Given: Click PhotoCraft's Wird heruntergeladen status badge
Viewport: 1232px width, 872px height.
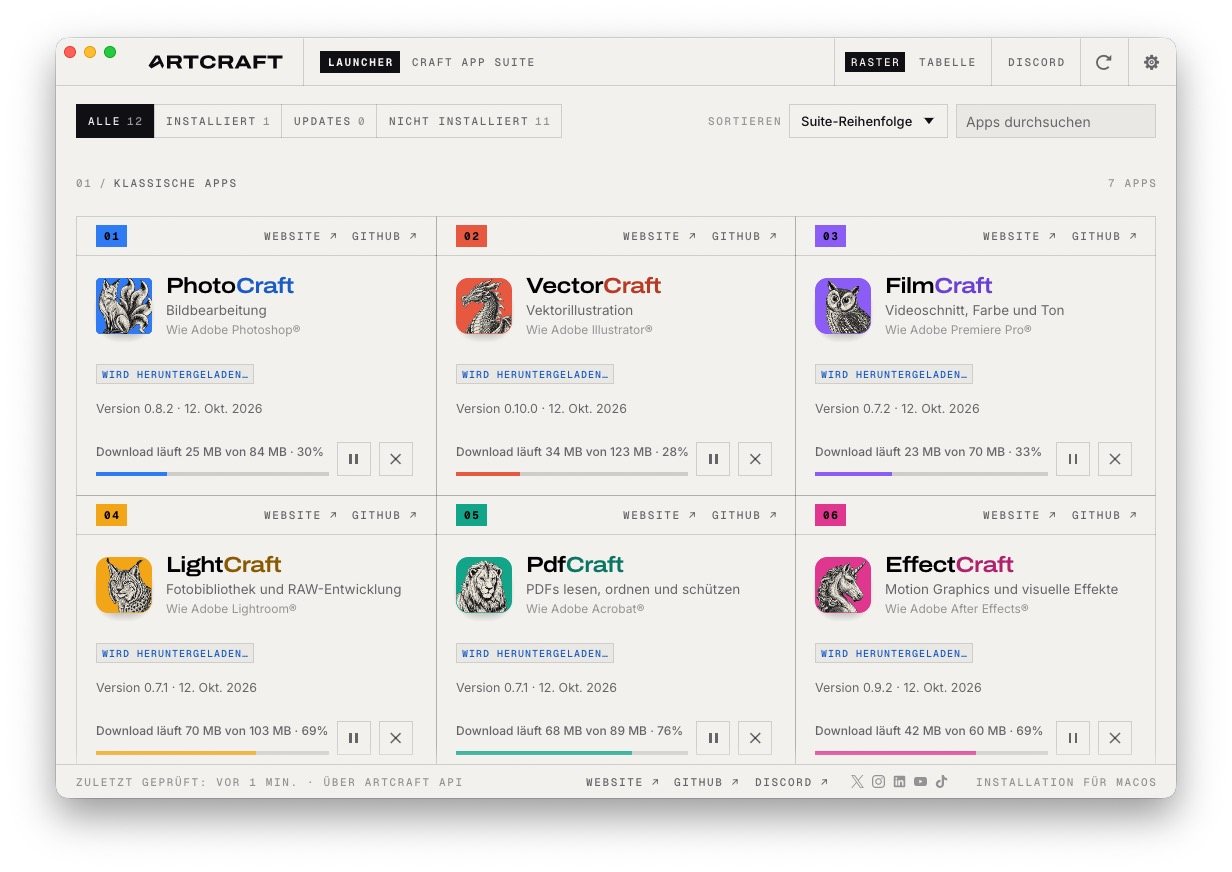Looking at the screenshot, I should click(x=175, y=374).
